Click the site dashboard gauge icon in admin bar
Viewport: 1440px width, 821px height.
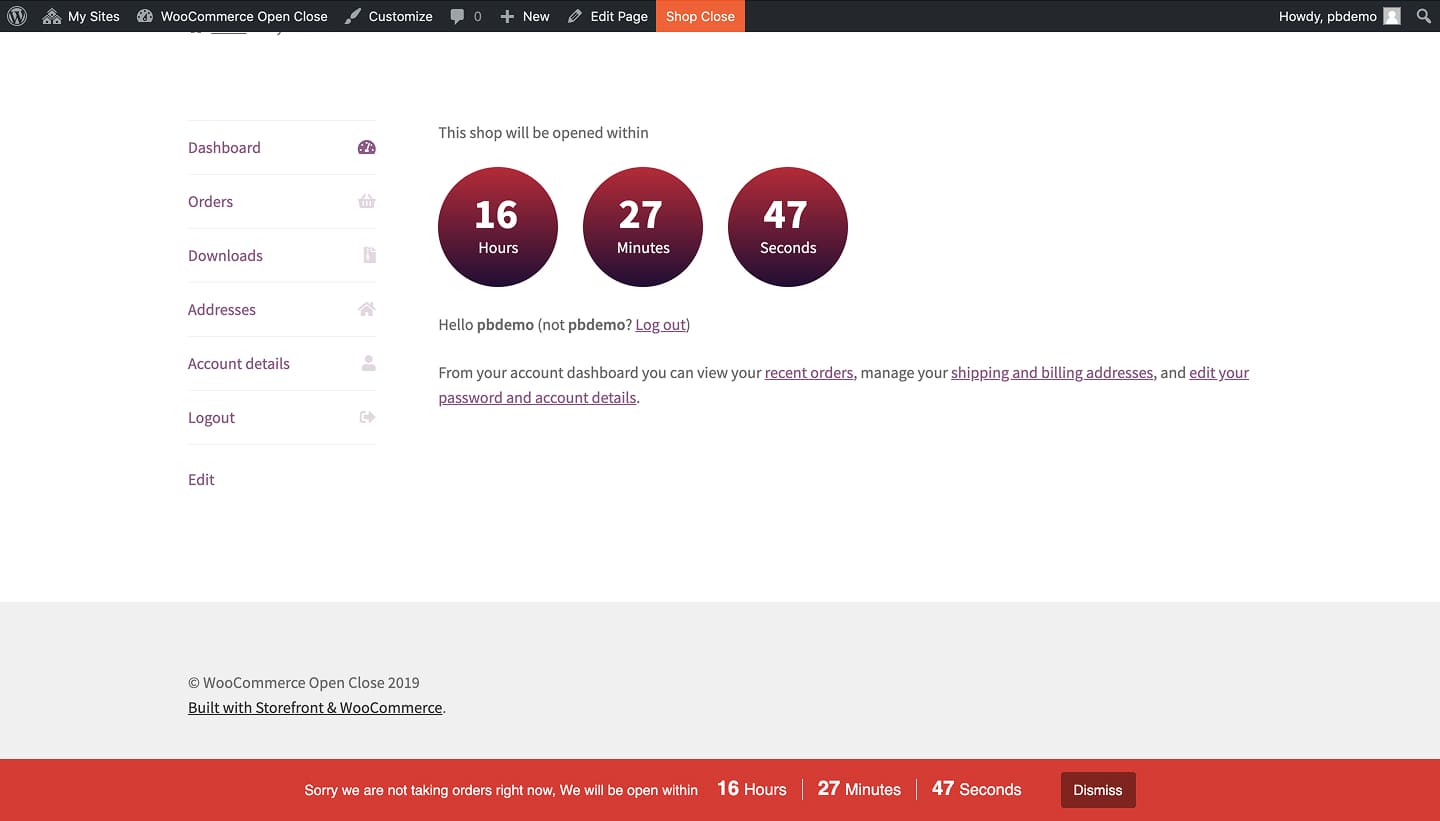point(145,16)
